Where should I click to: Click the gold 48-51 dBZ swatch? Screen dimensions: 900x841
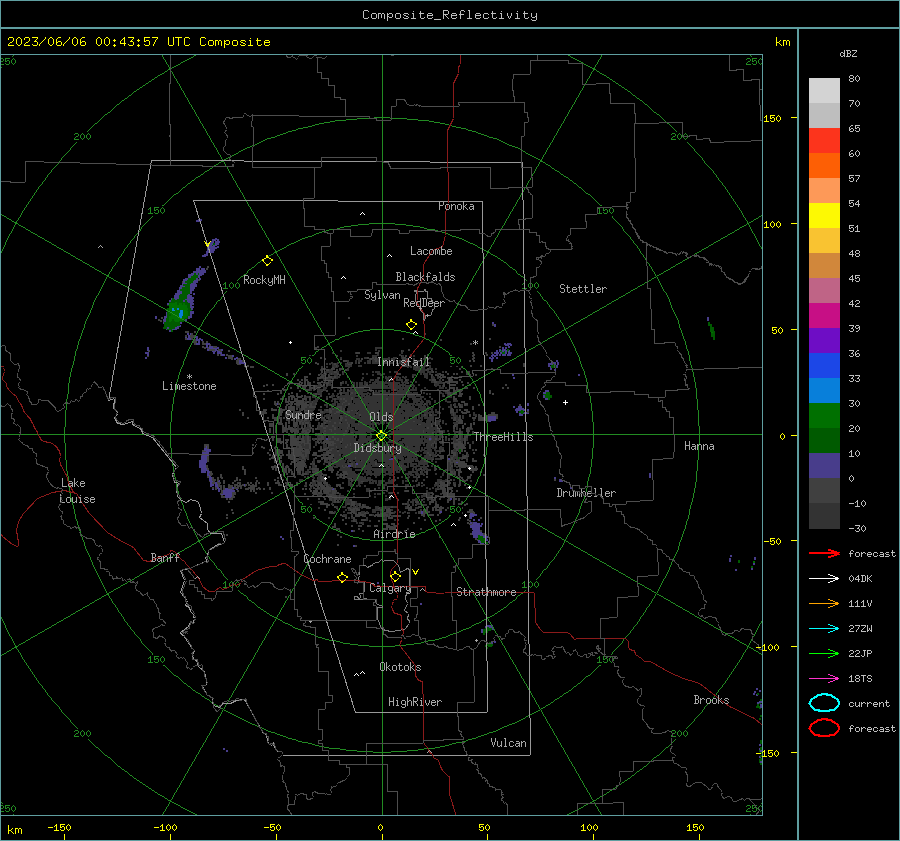tap(824, 241)
